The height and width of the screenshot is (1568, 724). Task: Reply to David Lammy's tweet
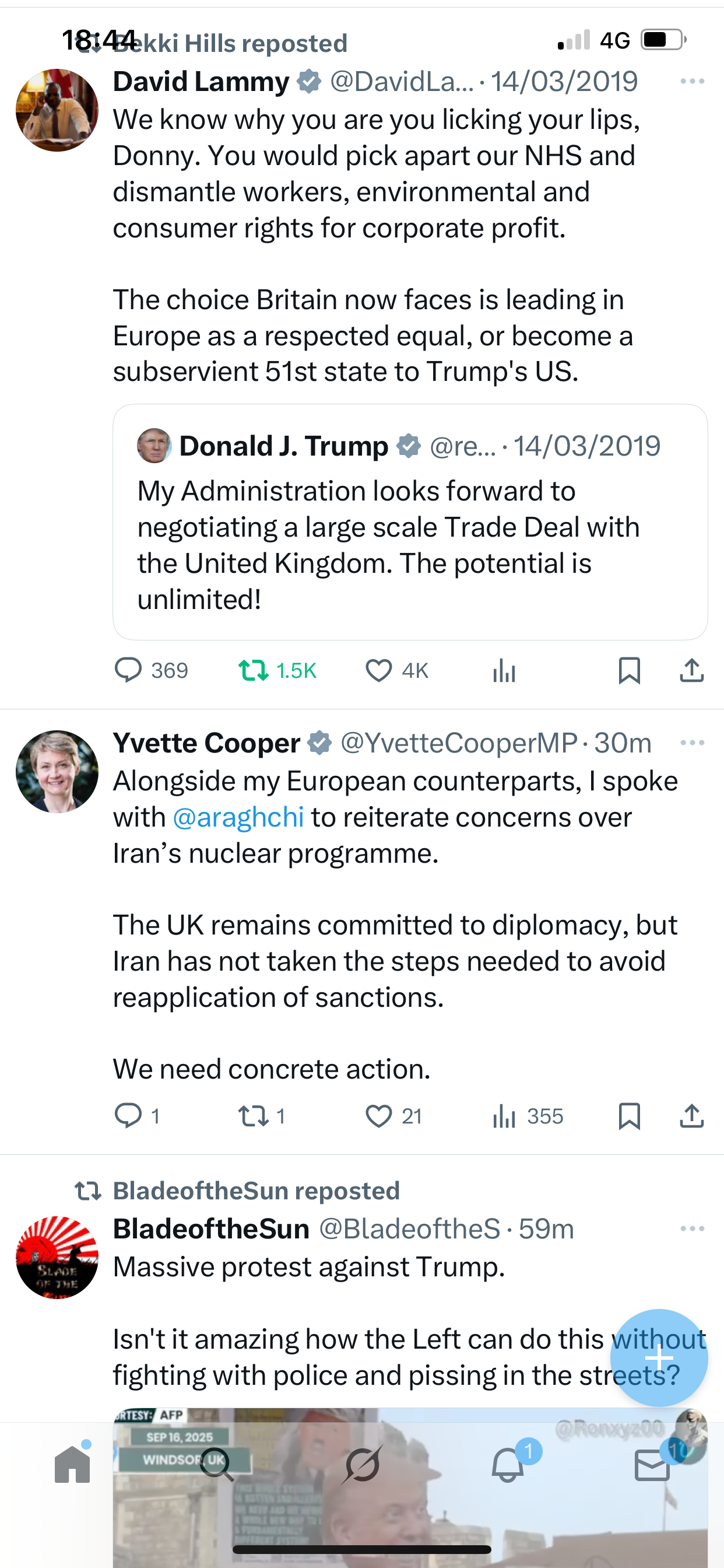(x=128, y=670)
